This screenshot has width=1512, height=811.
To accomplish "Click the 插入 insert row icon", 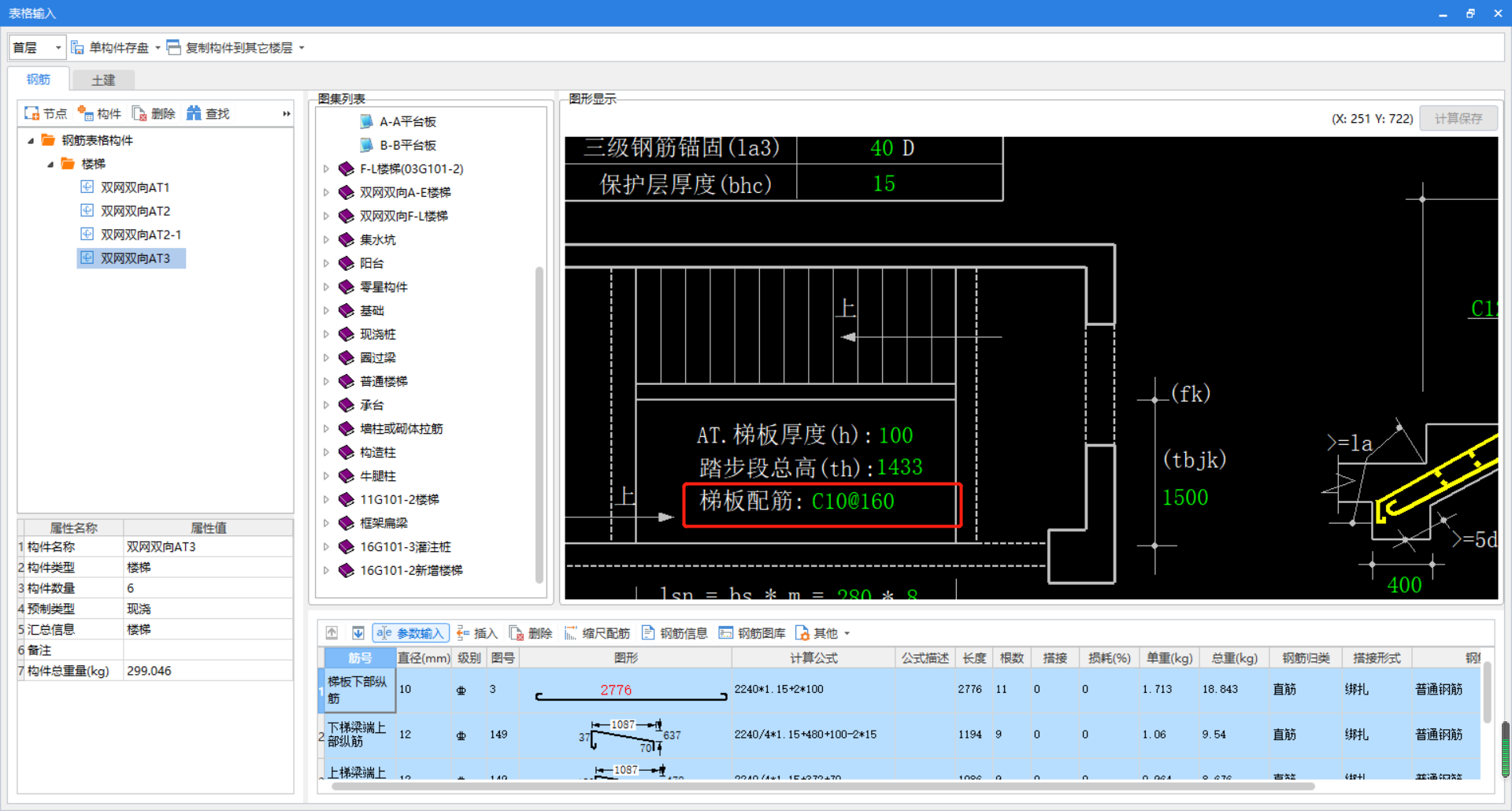I will tap(463, 633).
